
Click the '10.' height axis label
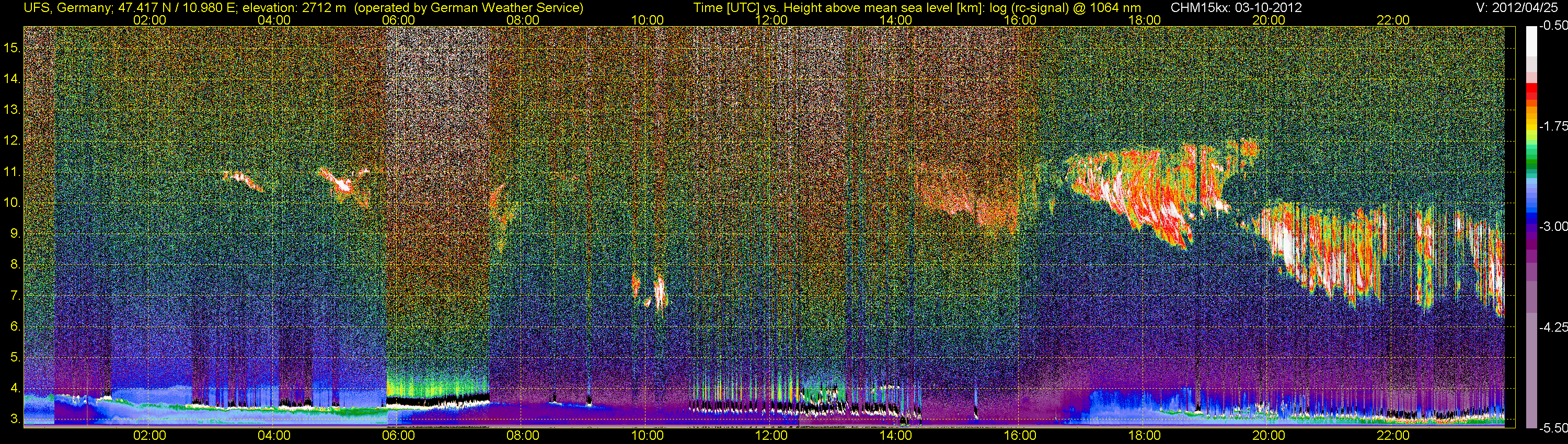click(13, 203)
